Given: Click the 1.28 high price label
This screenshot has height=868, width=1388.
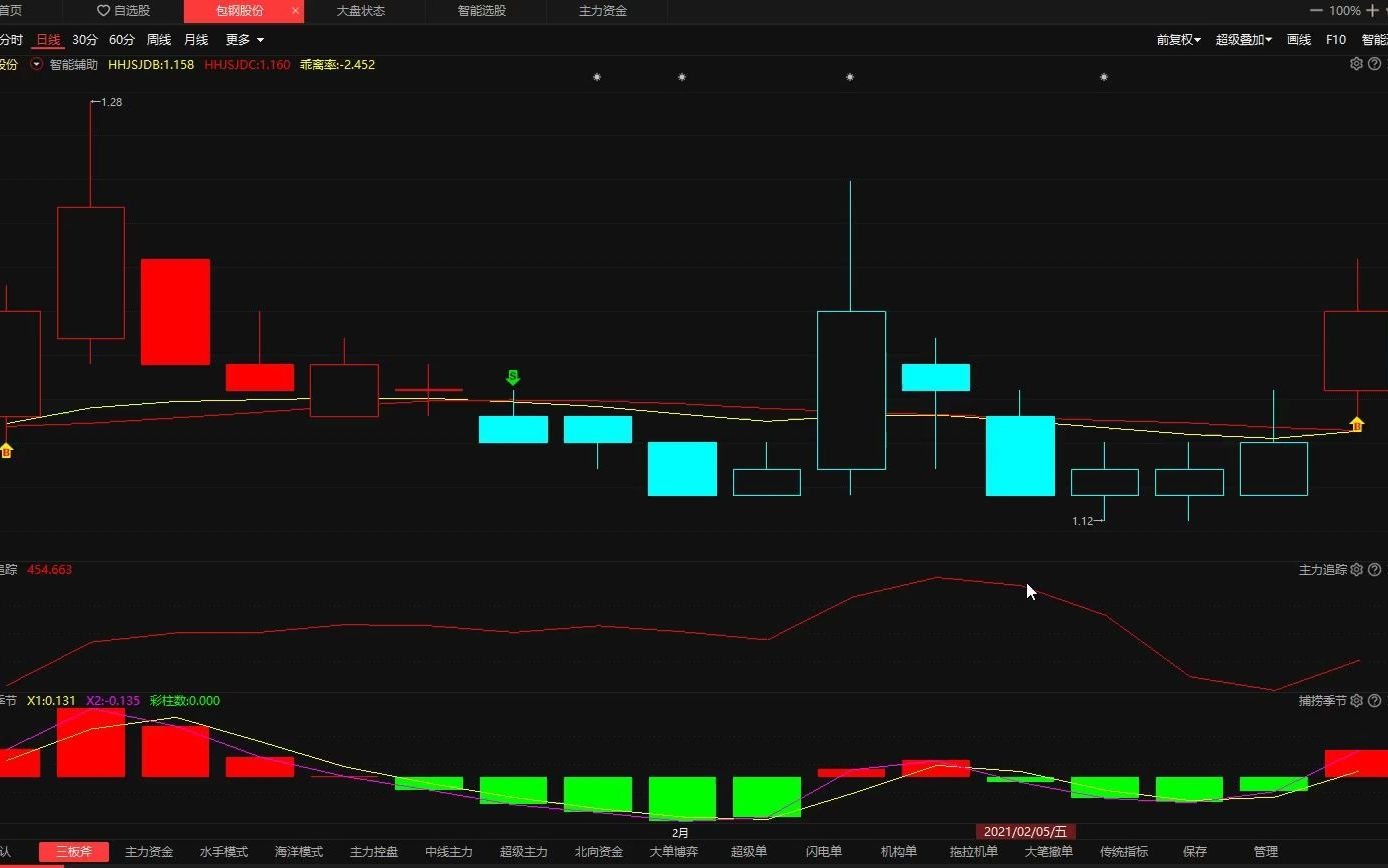Looking at the screenshot, I should coord(107,102).
